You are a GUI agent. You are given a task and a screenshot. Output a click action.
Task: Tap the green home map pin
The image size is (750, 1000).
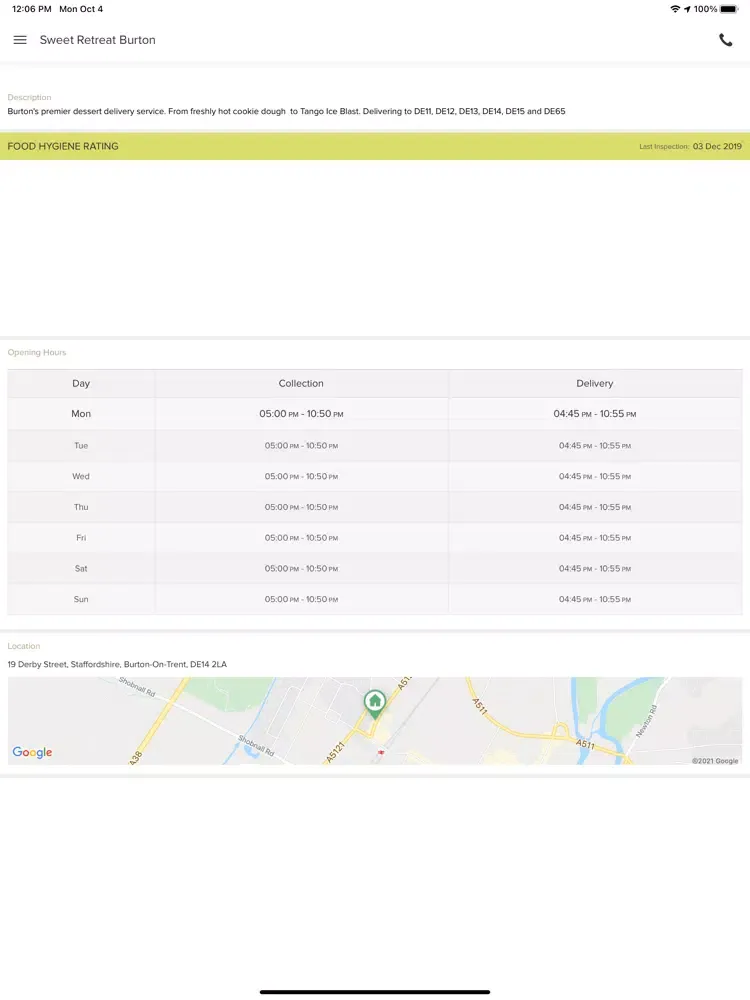click(375, 705)
